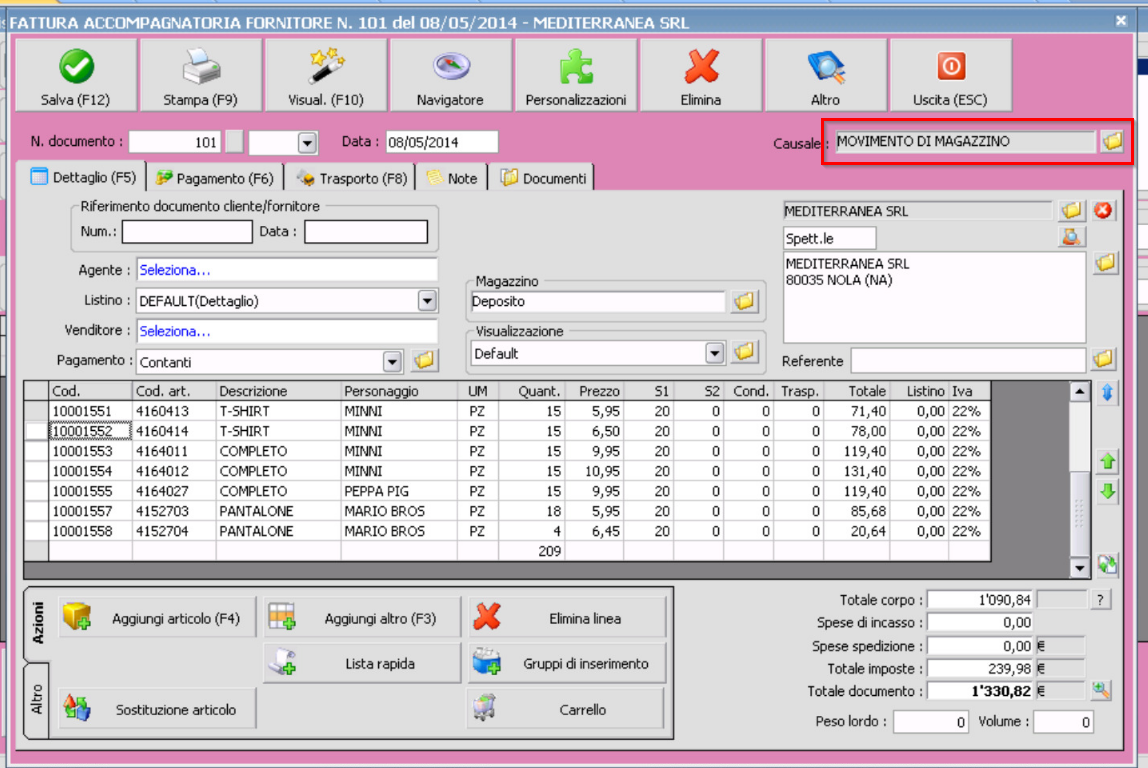Switch to the Pagamento (F6) tab

point(215,178)
